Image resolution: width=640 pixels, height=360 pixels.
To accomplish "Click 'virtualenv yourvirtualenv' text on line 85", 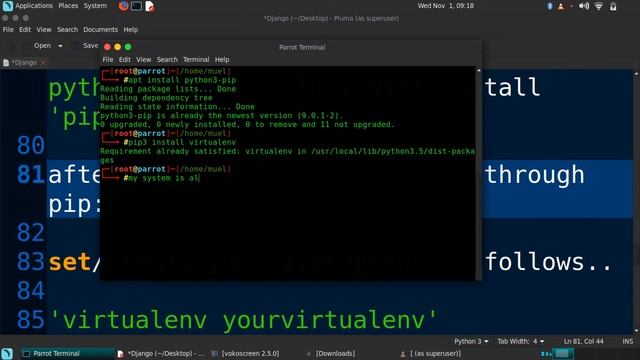I will (243, 320).
